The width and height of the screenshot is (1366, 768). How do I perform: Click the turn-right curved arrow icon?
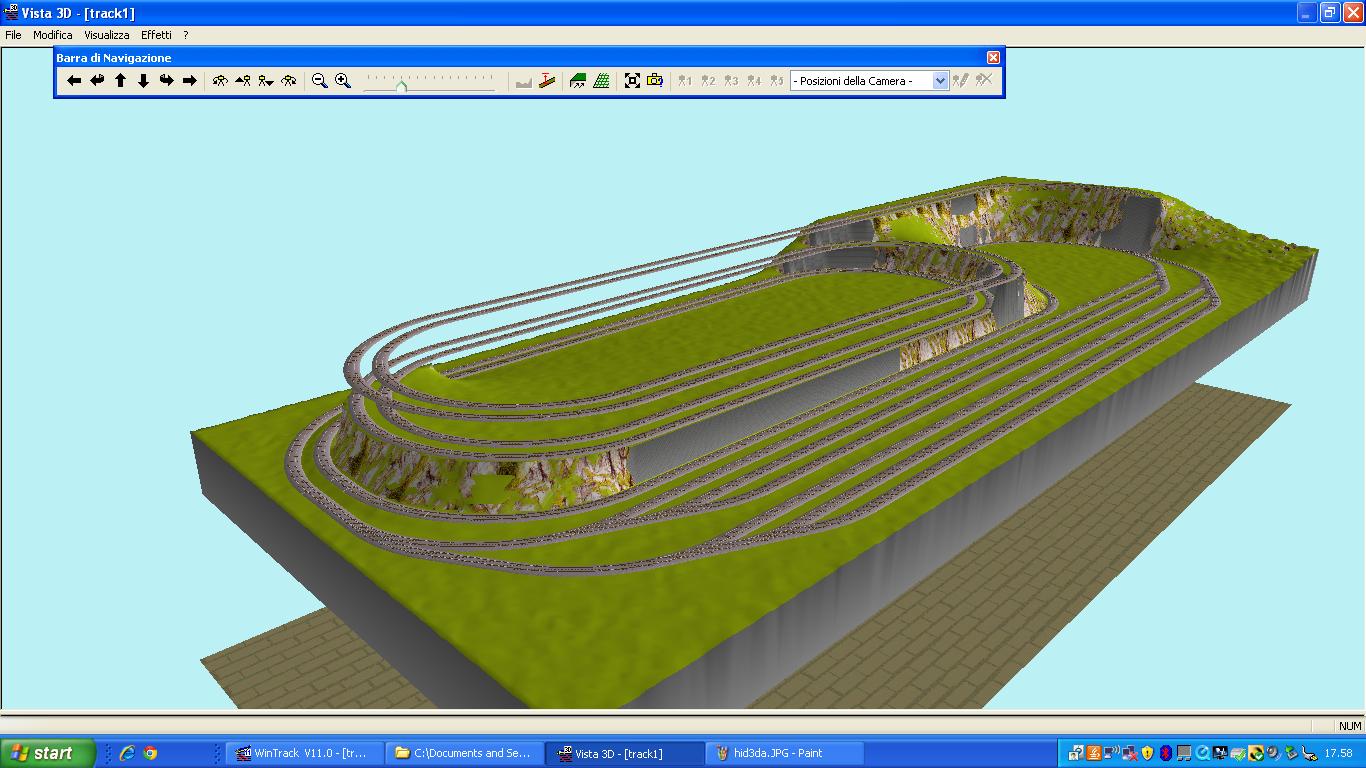166,81
